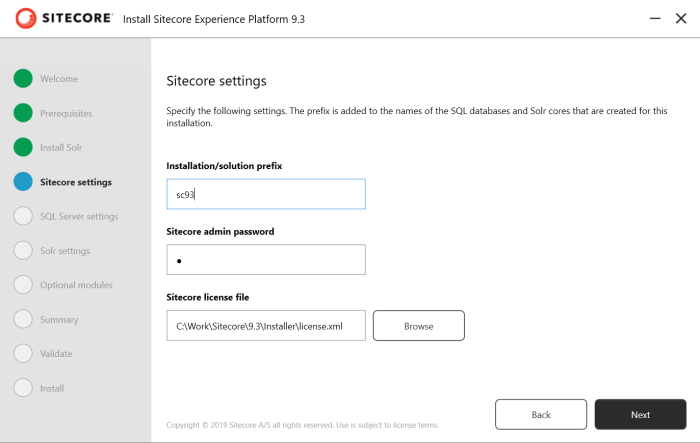Select the SQL Server settings step label
The width and height of the screenshot is (700, 443).
tap(79, 217)
